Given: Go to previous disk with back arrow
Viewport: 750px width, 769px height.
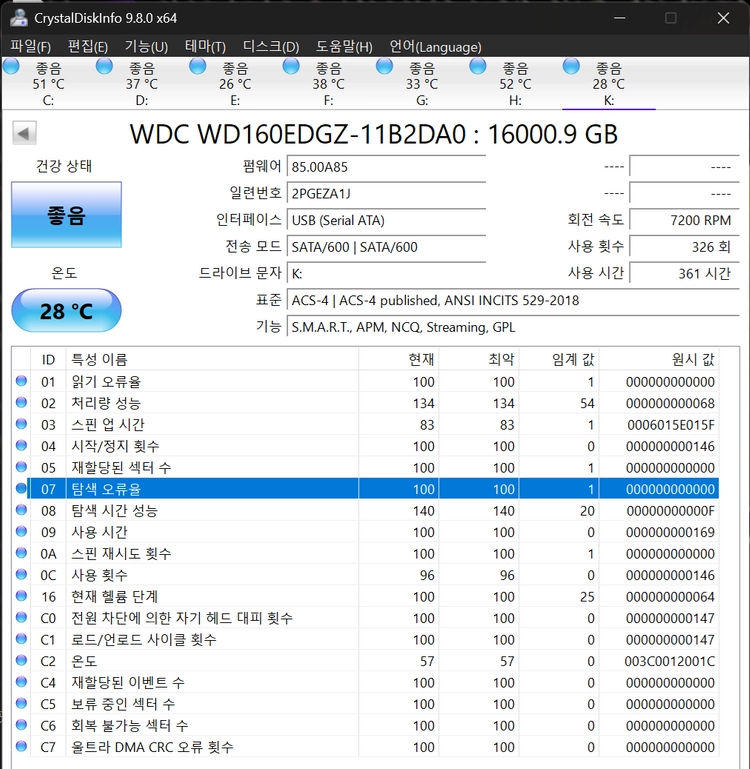Looking at the screenshot, I should pos(24,133).
